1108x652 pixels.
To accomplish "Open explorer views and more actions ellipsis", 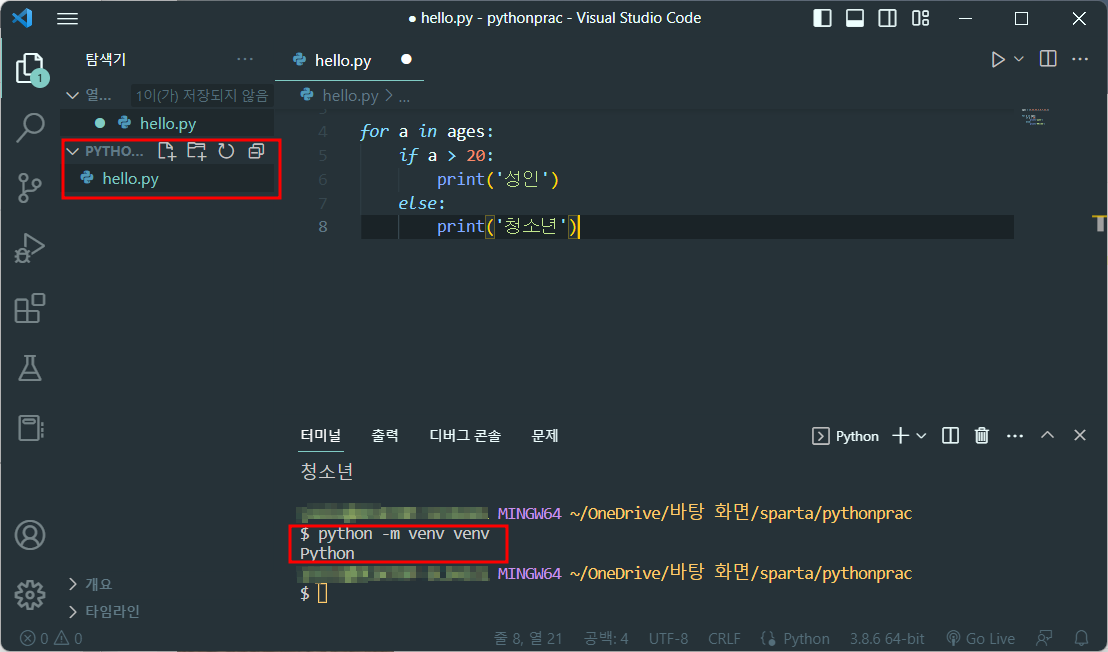I will pyautogui.click(x=245, y=59).
